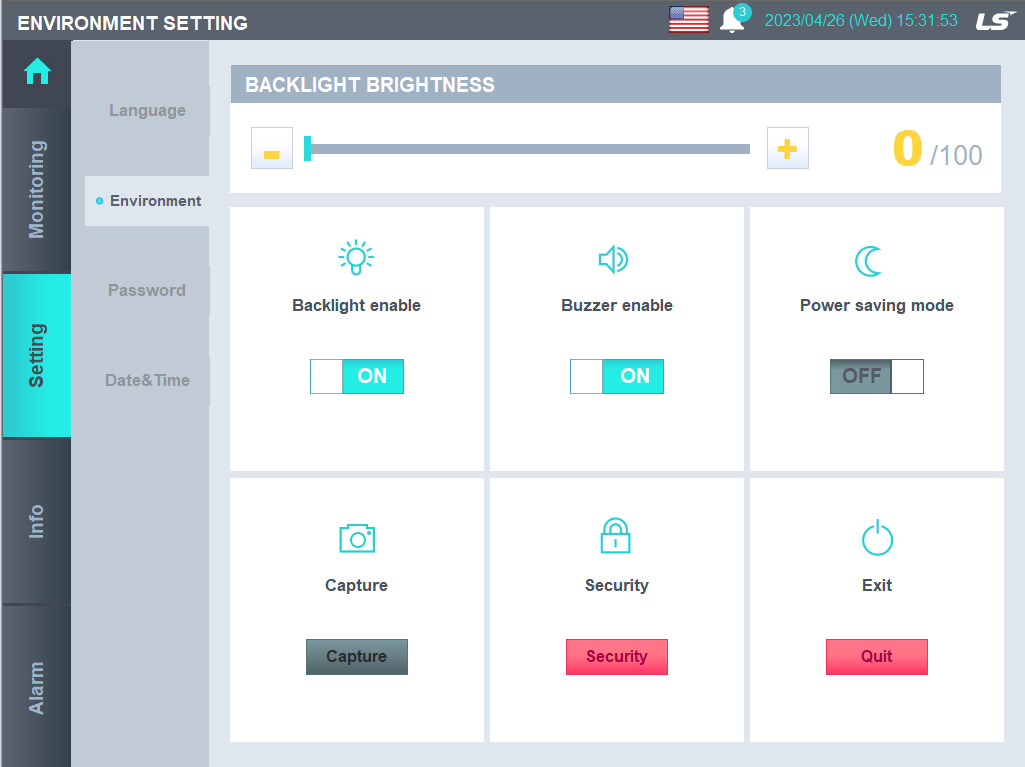
Task: Open the Alarm side tab
Action: (37, 687)
